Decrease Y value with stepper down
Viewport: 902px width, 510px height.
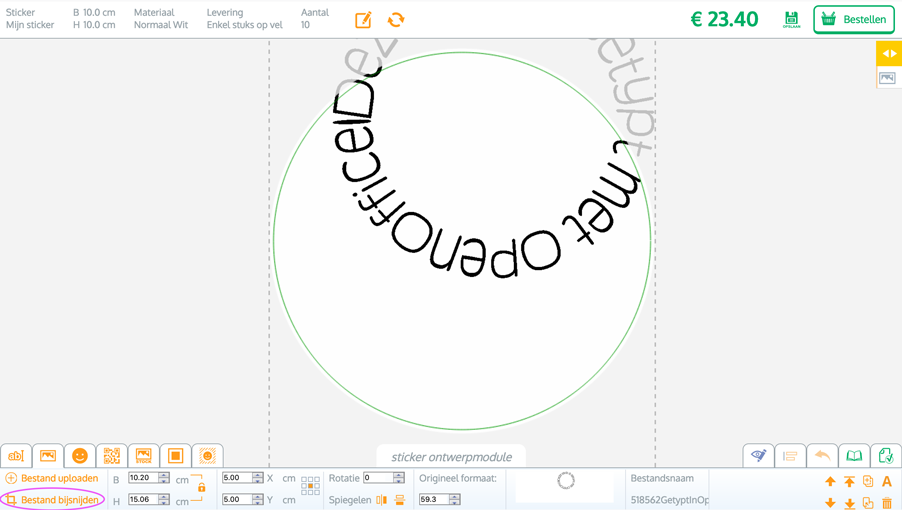[x=258, y=502]
